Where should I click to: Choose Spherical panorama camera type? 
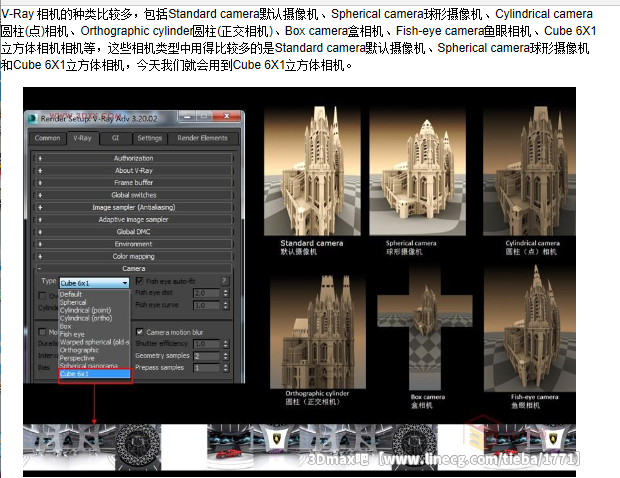(94, 365)
